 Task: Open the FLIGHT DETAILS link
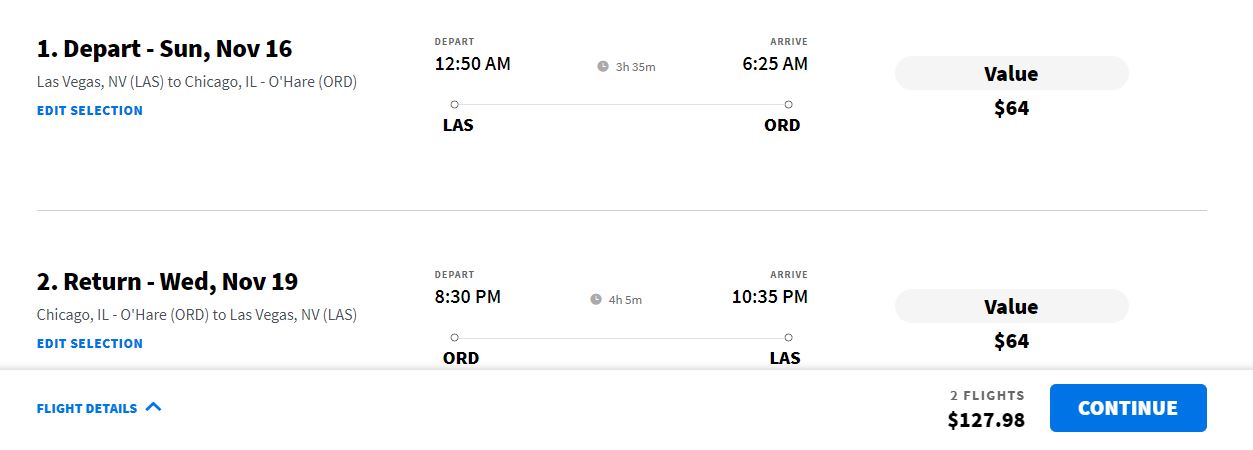click(x=87, y=408)
